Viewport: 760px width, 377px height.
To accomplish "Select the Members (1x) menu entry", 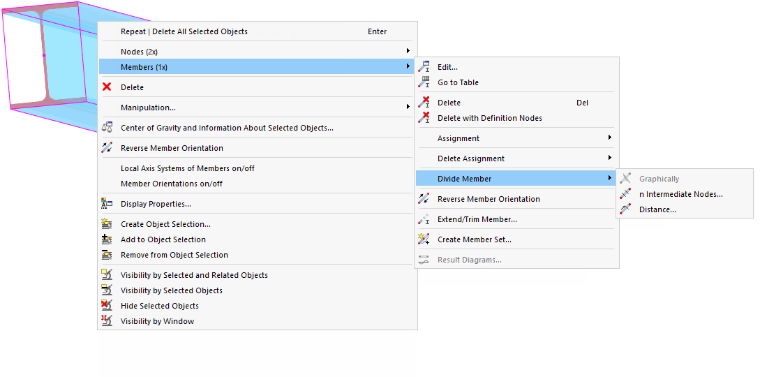I will click(257, 67).
